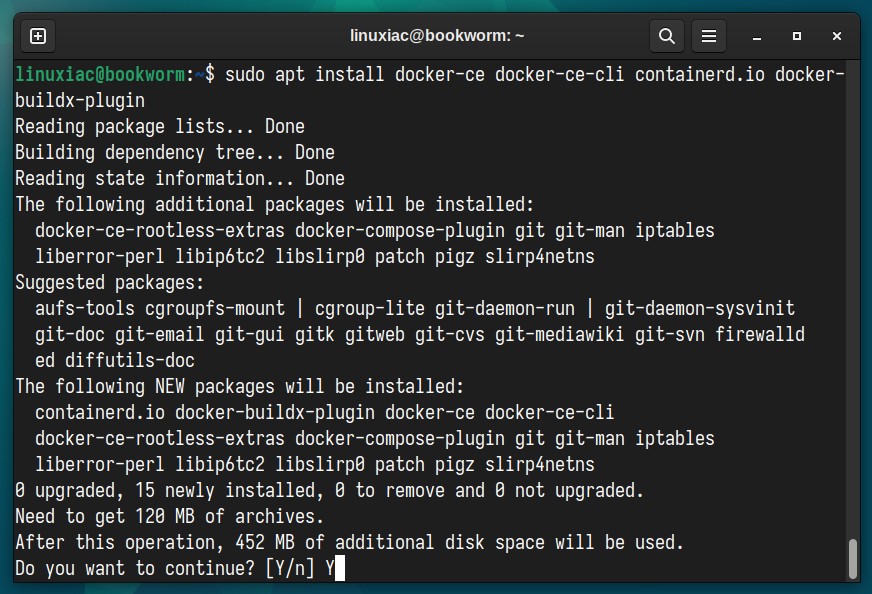Click the 'firewalld' suggested package text

(x=760, y=334)
